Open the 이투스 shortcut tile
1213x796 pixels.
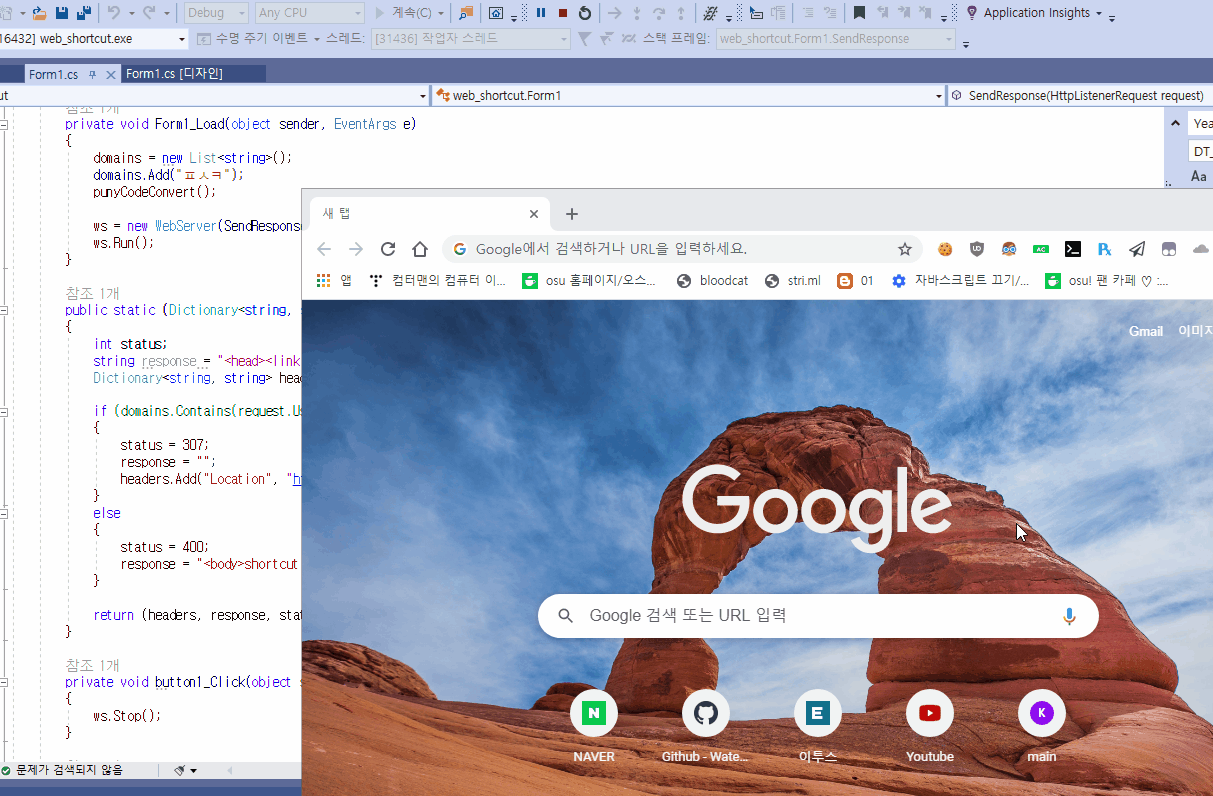point(818,726)
